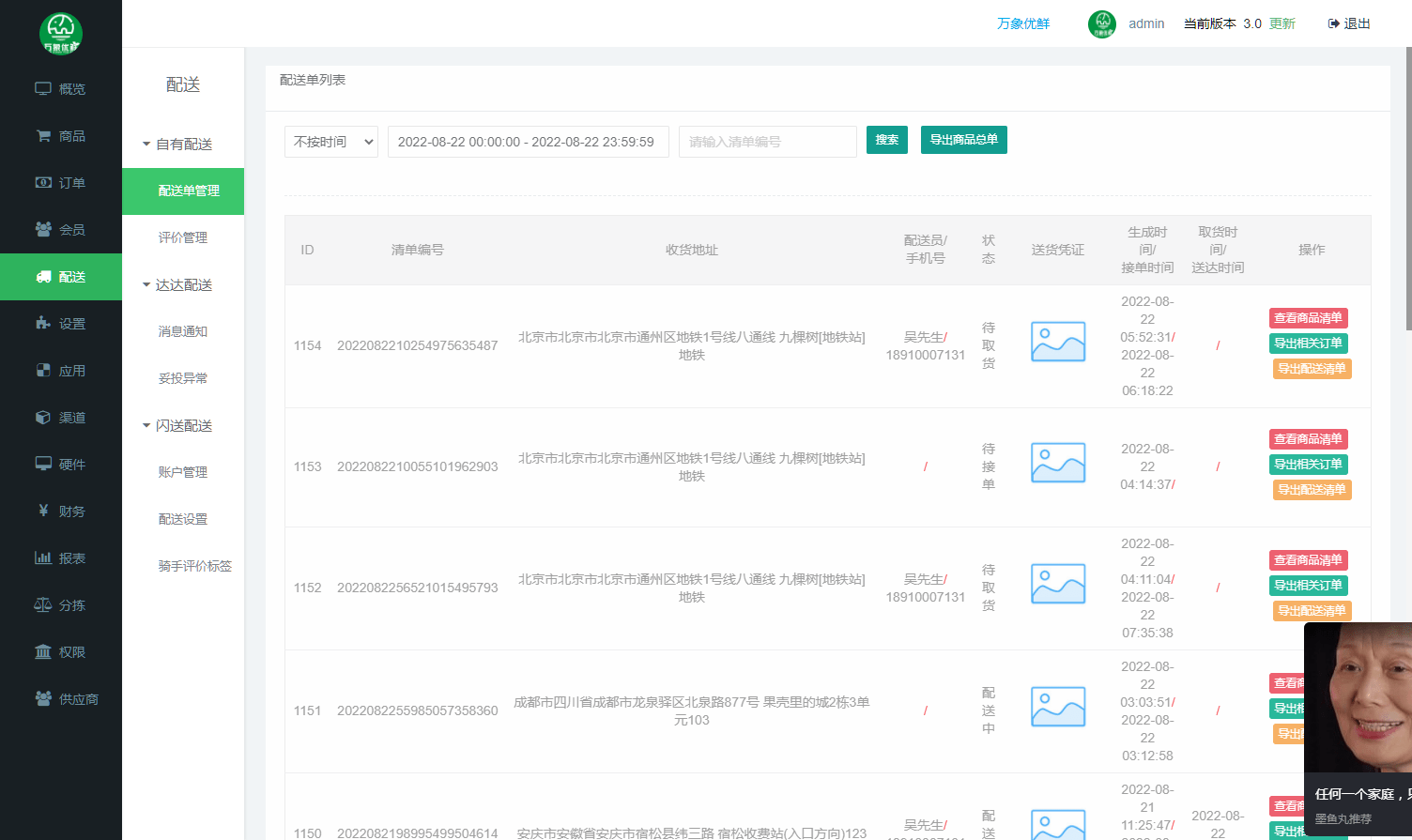Open the 不按时间 time filter dropdown
Image resolution: width=1412 pixels, height=840 pixels.
[x=330, y=142]
